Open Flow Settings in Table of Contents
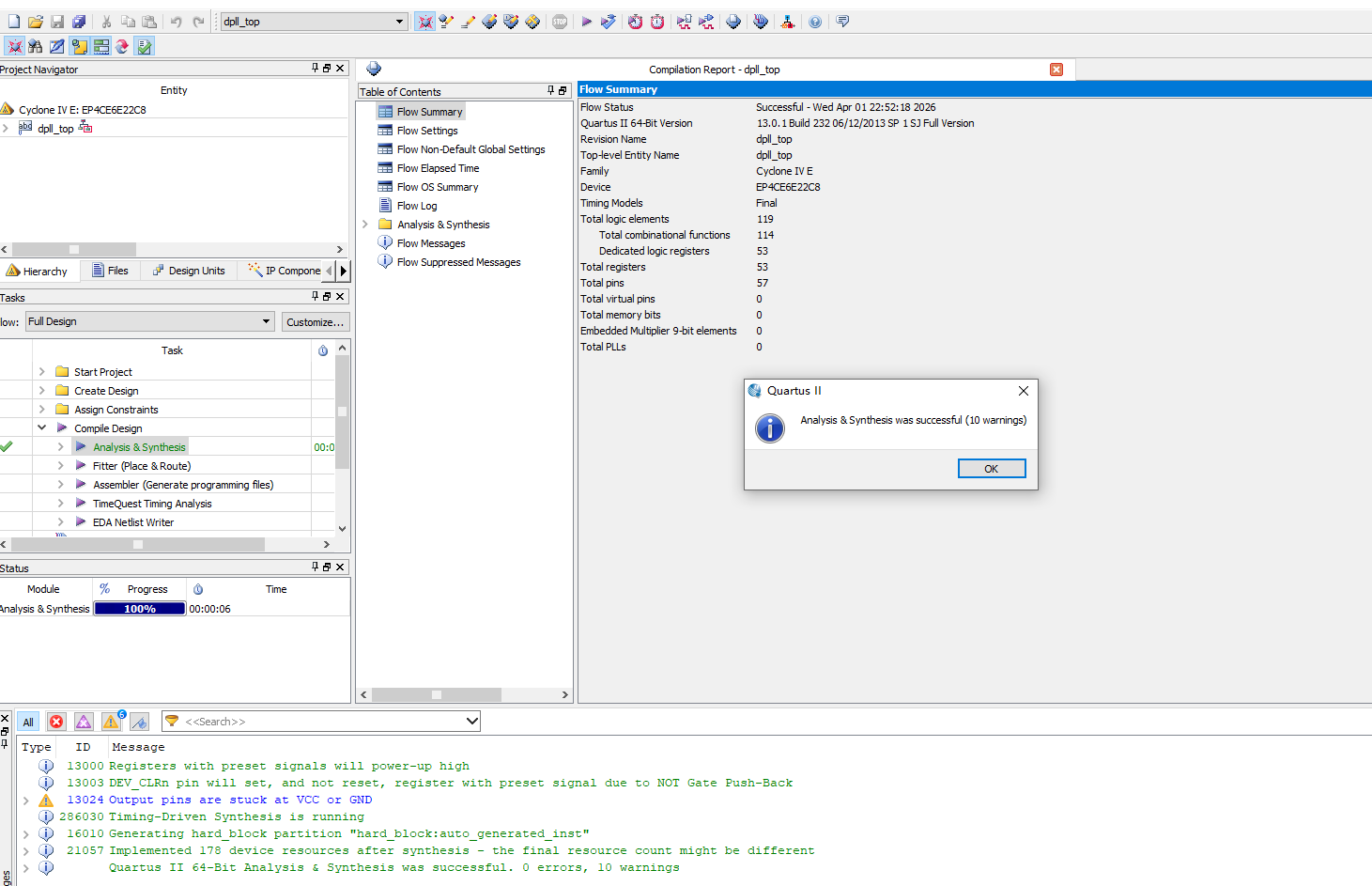 point(427,131)
